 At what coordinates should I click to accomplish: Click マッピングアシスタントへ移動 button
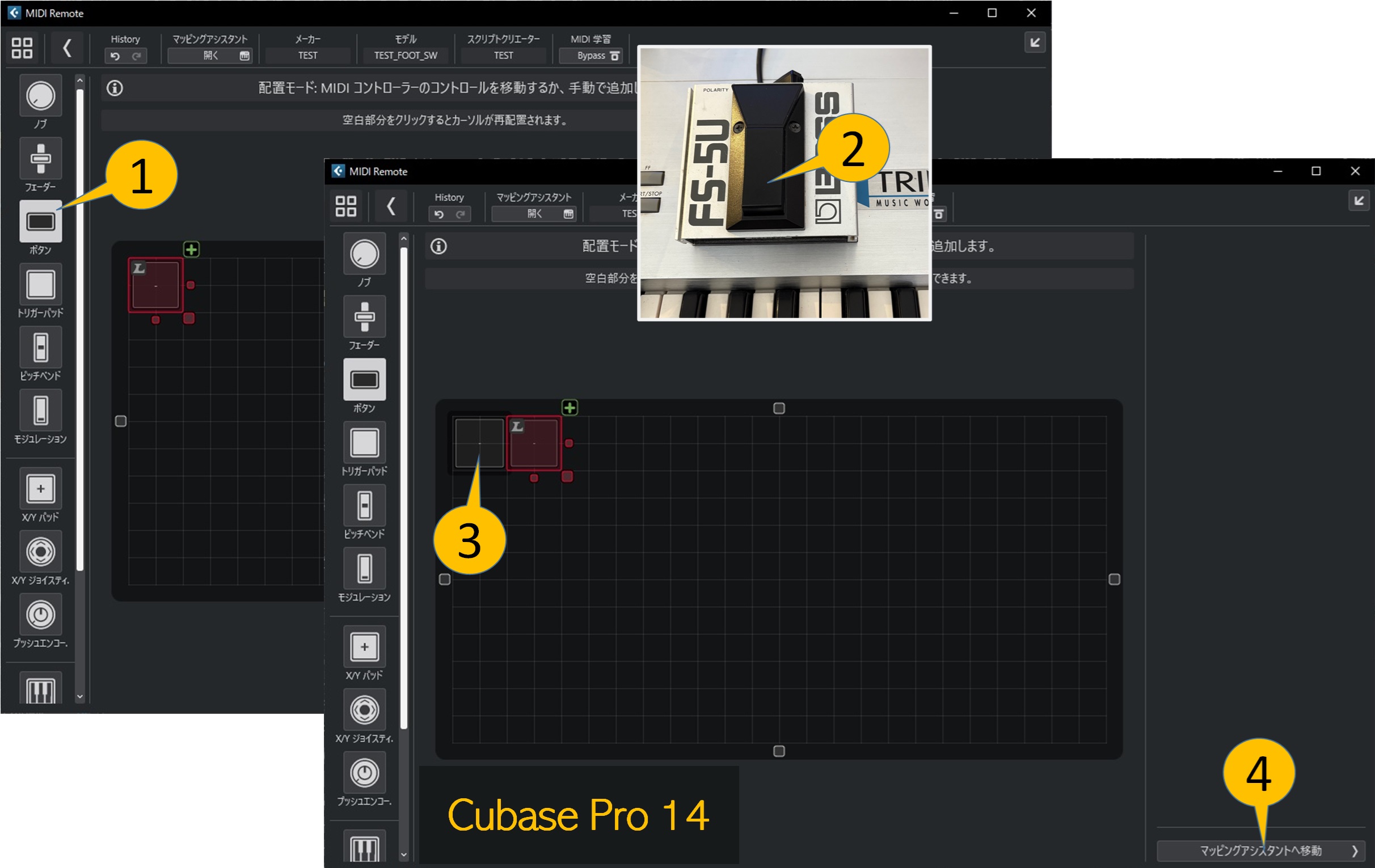point(1262,850)
